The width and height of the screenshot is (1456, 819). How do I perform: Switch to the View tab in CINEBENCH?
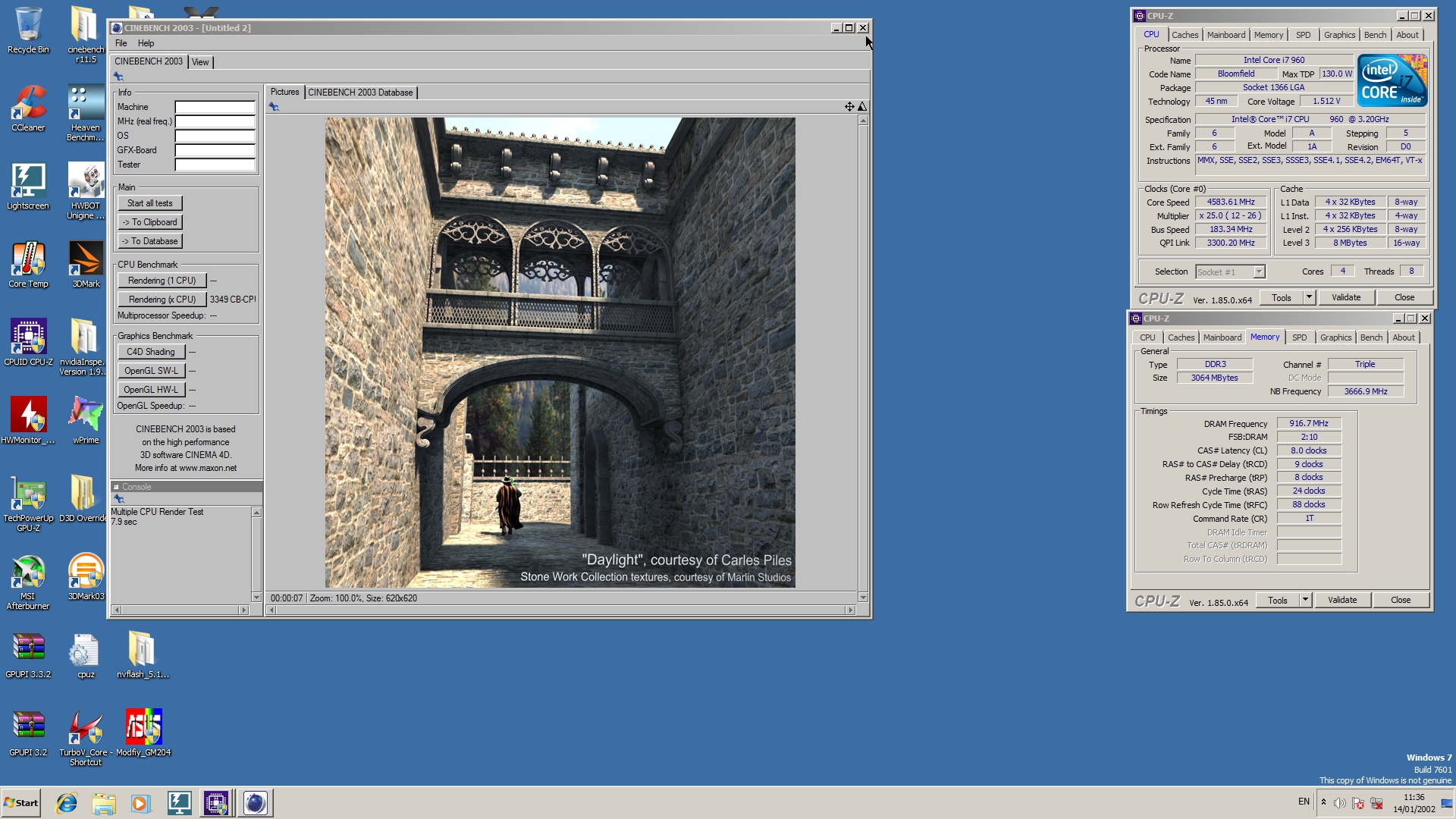(x=200, y=62)
